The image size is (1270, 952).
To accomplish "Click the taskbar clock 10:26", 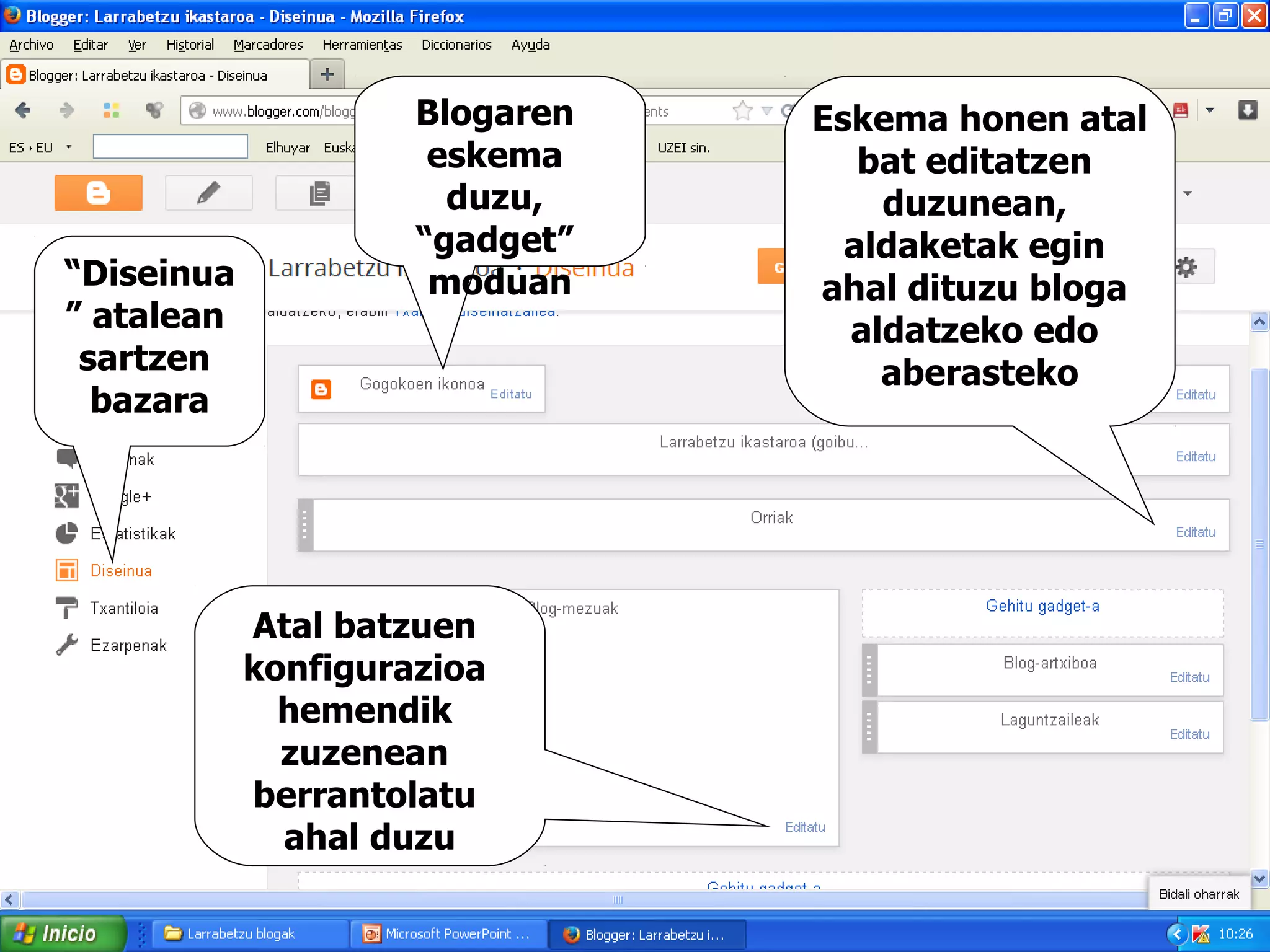I will click(1235, 933).
